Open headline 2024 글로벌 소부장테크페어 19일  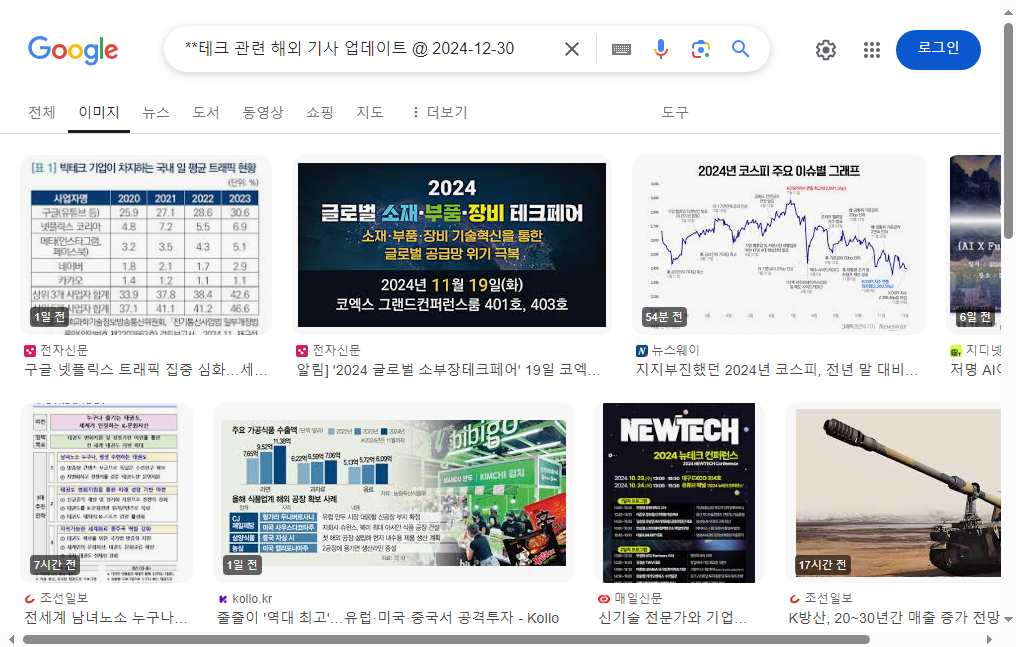coord(448,370)
